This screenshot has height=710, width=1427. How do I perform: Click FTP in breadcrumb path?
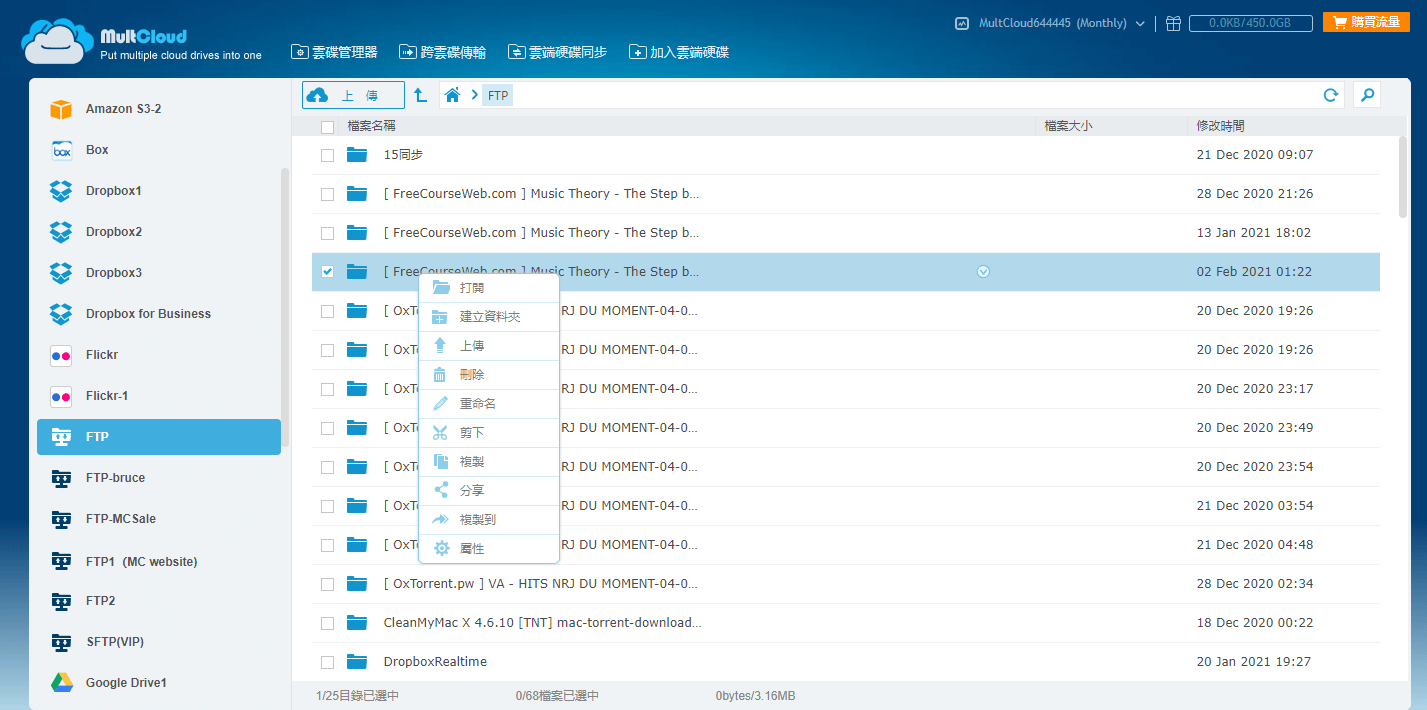498,96
